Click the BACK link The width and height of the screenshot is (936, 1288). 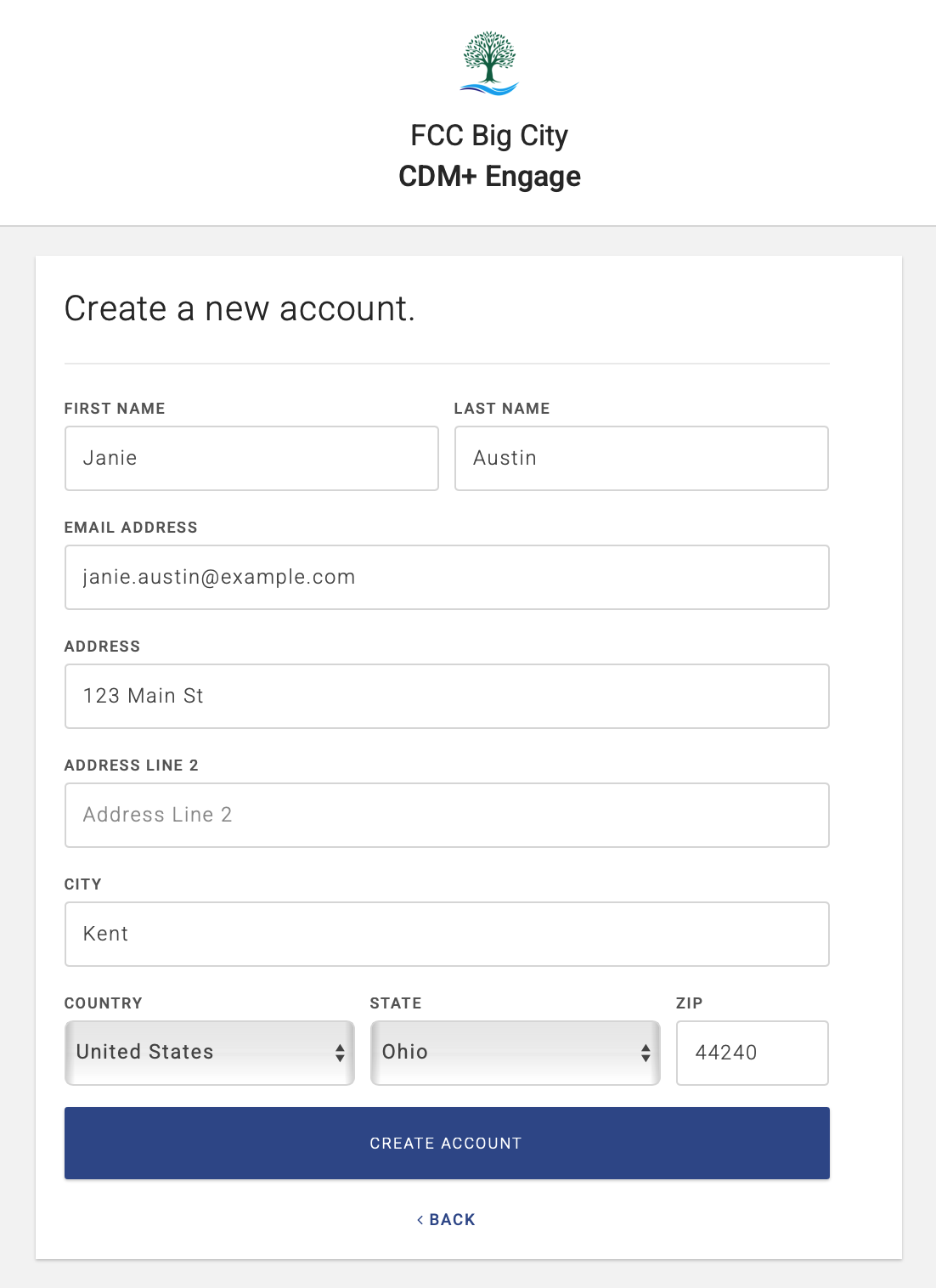tap(452, 1219)
